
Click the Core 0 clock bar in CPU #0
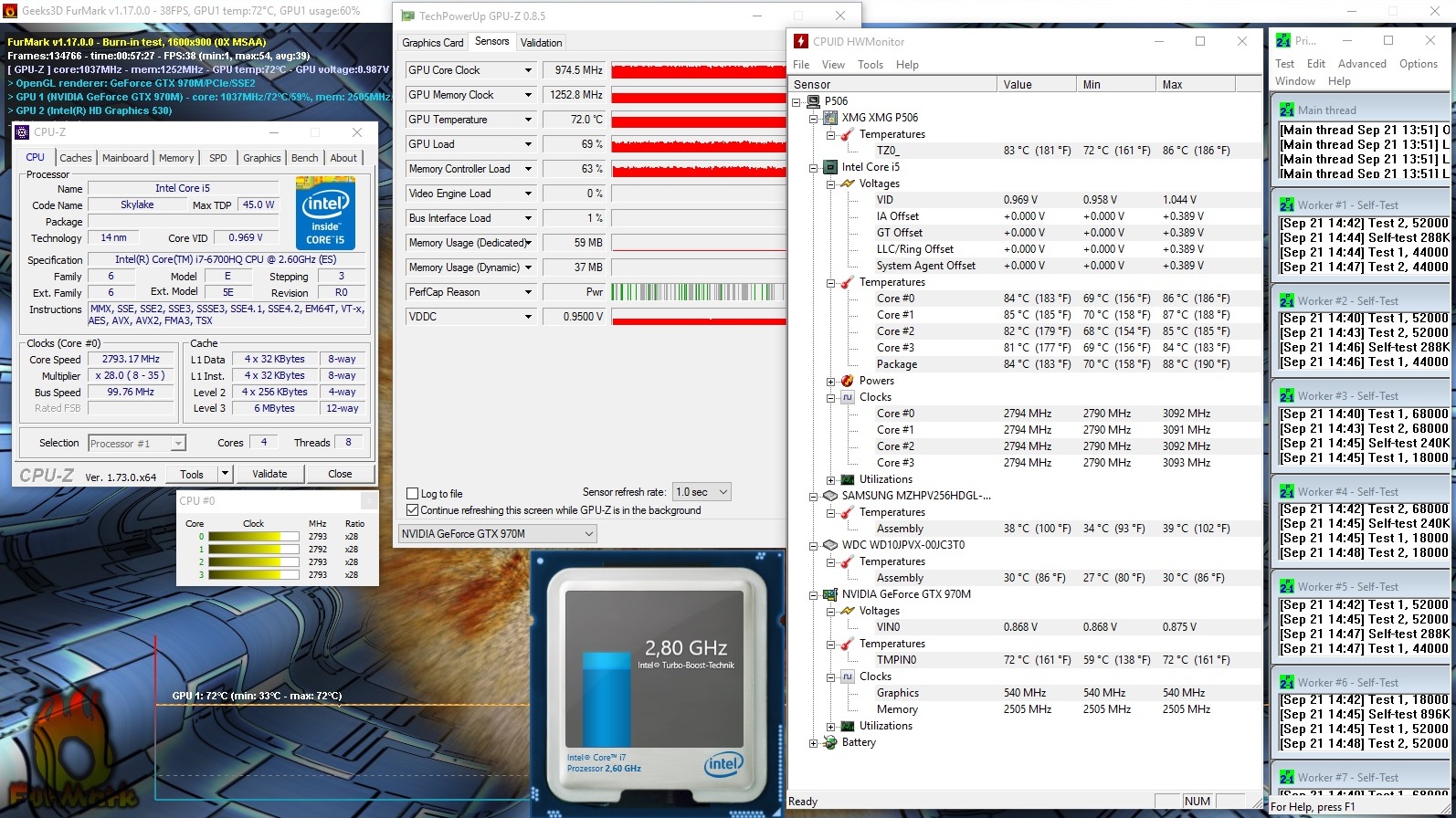point(253,537)
